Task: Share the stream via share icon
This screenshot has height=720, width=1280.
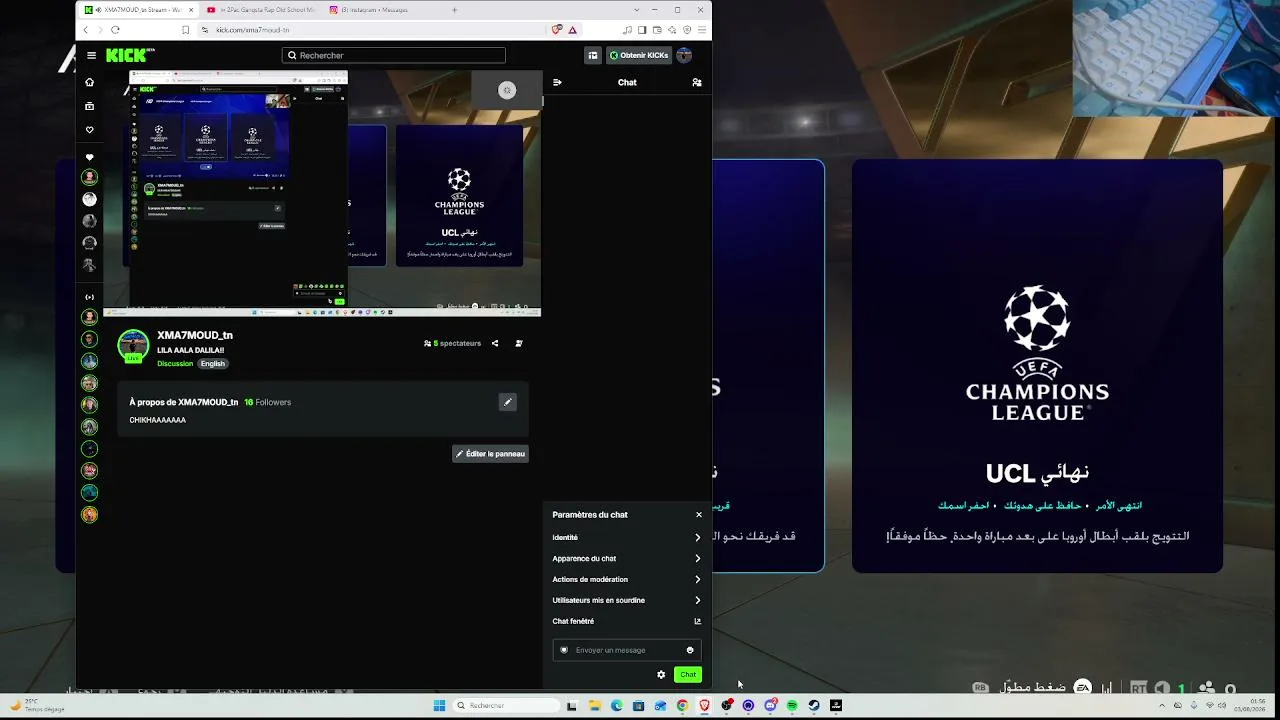Action: [x=495, y=343]
